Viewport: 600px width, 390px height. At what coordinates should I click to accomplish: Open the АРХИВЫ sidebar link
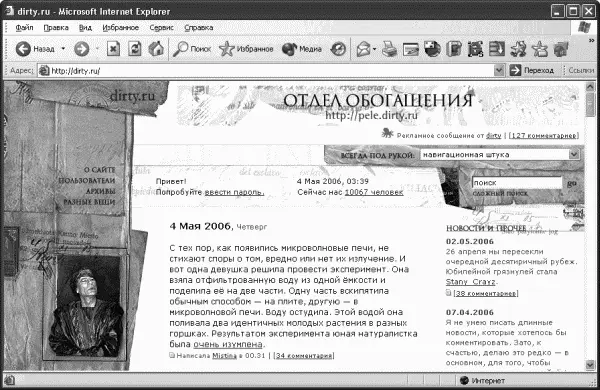pos(100,191)
